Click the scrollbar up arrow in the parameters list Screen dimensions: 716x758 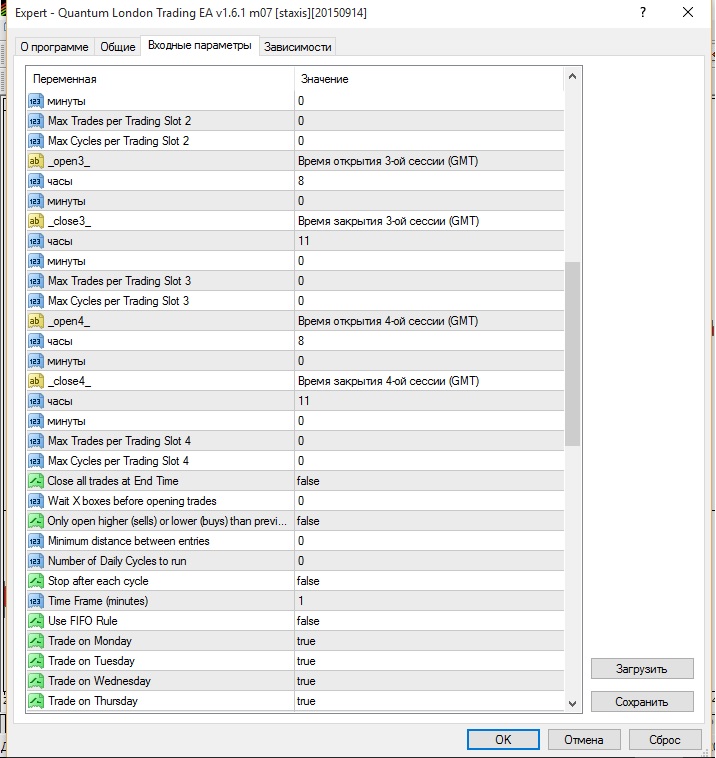(572, 77)
